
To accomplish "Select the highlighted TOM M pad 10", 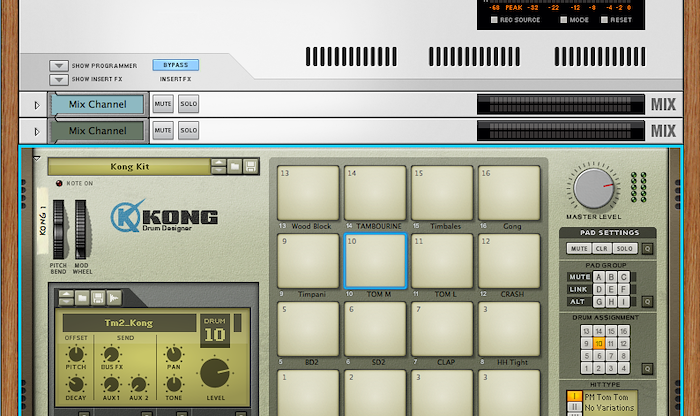I will click(375, 261).
